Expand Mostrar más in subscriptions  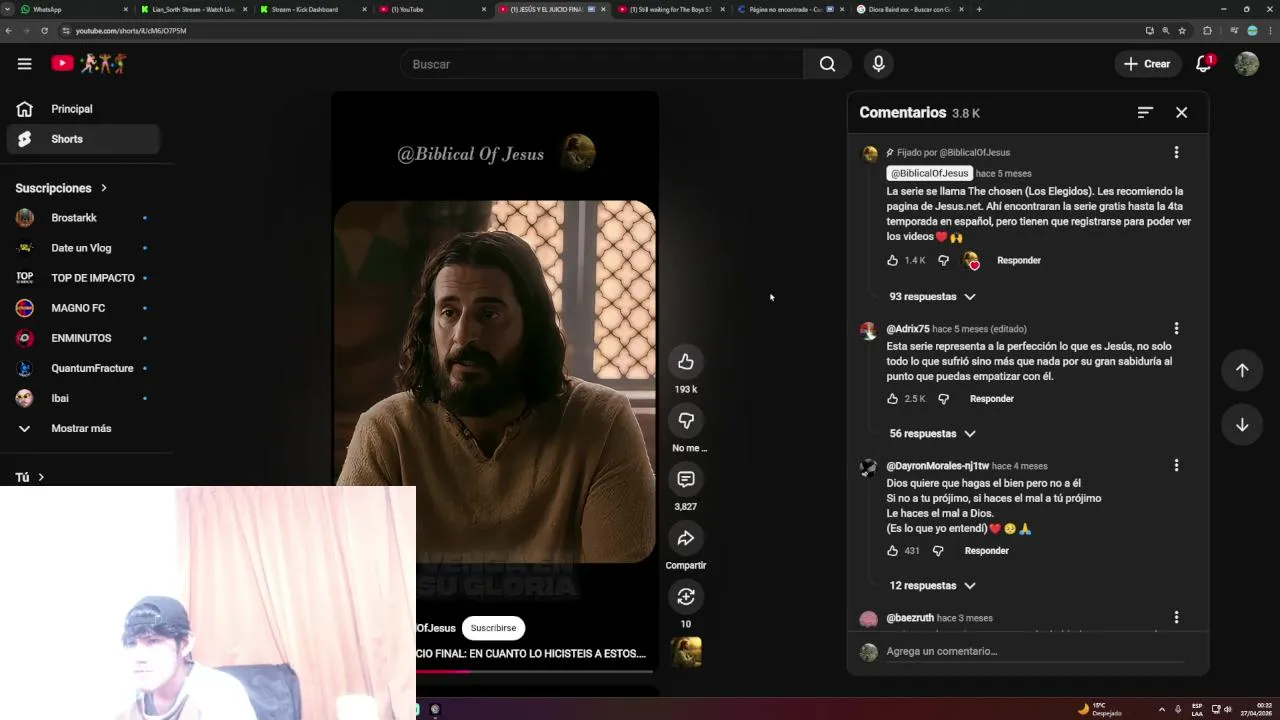point(80,428)
